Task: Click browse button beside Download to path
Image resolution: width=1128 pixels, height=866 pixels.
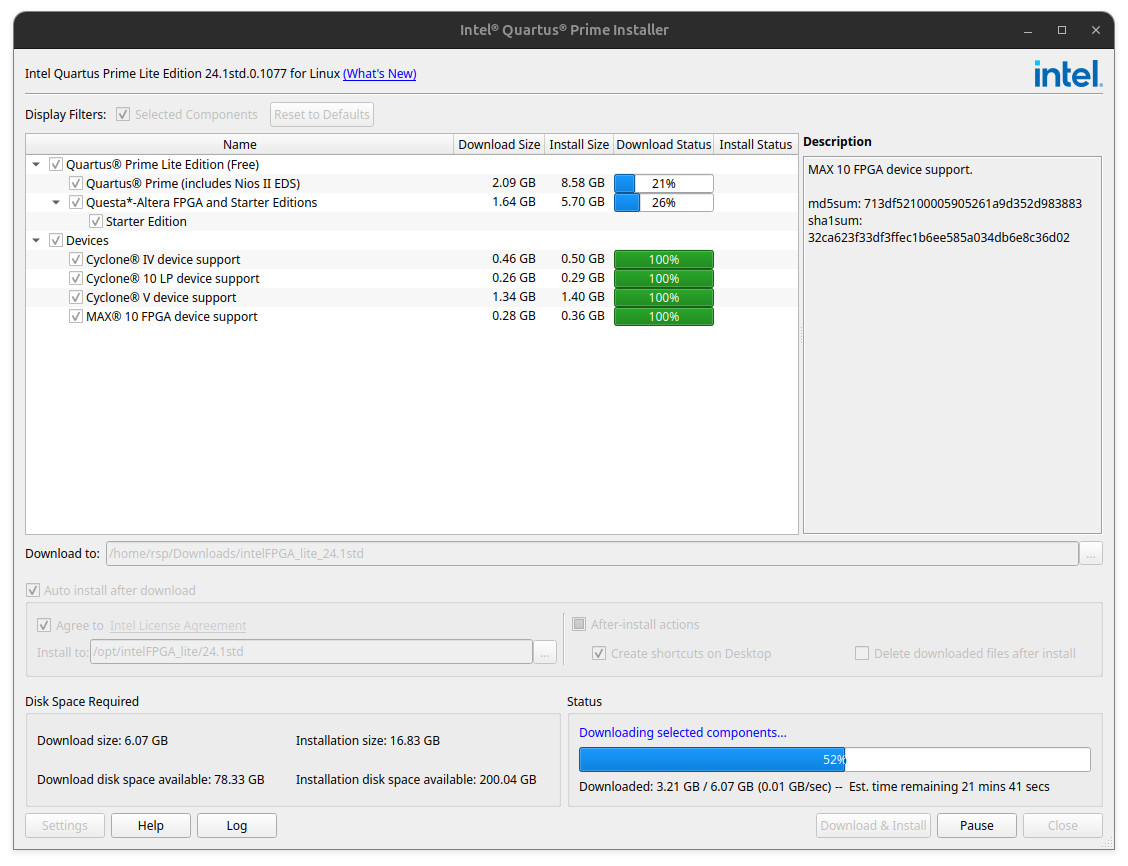Action: click(1091, 554)
